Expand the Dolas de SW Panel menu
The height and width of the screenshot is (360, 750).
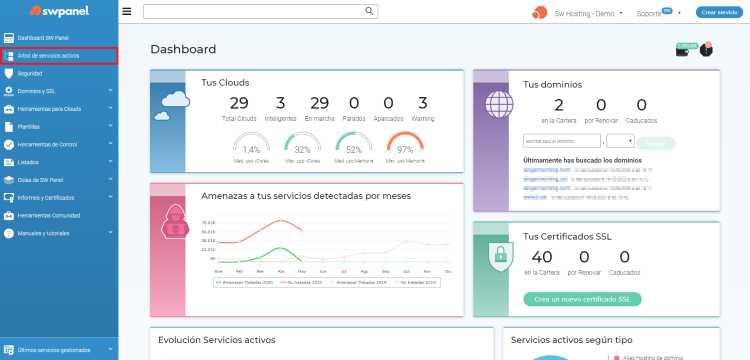[x=110, y=178]
